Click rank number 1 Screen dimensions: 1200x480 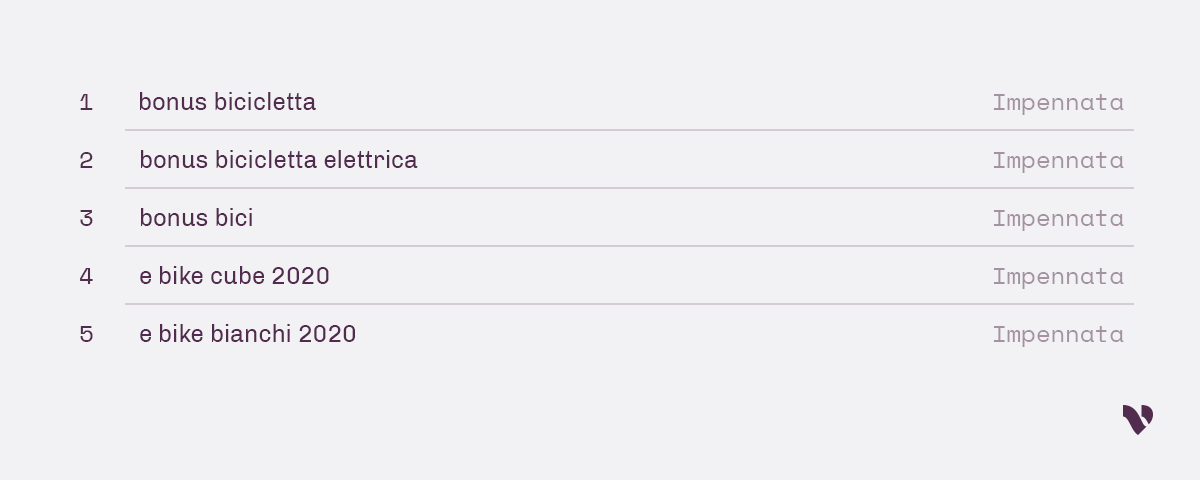pos(86,102)
